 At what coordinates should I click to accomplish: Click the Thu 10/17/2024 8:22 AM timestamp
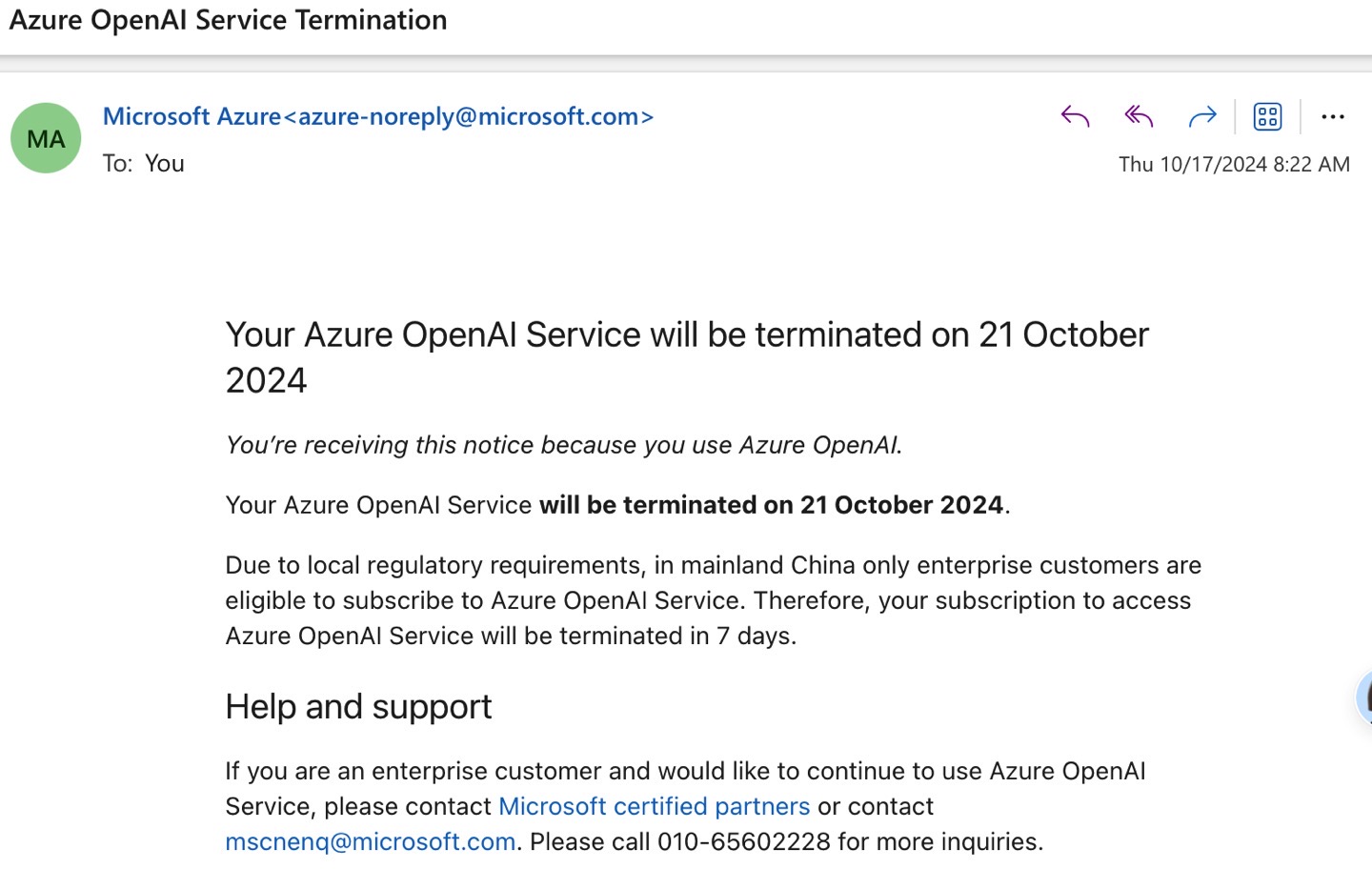(1233, 164)
